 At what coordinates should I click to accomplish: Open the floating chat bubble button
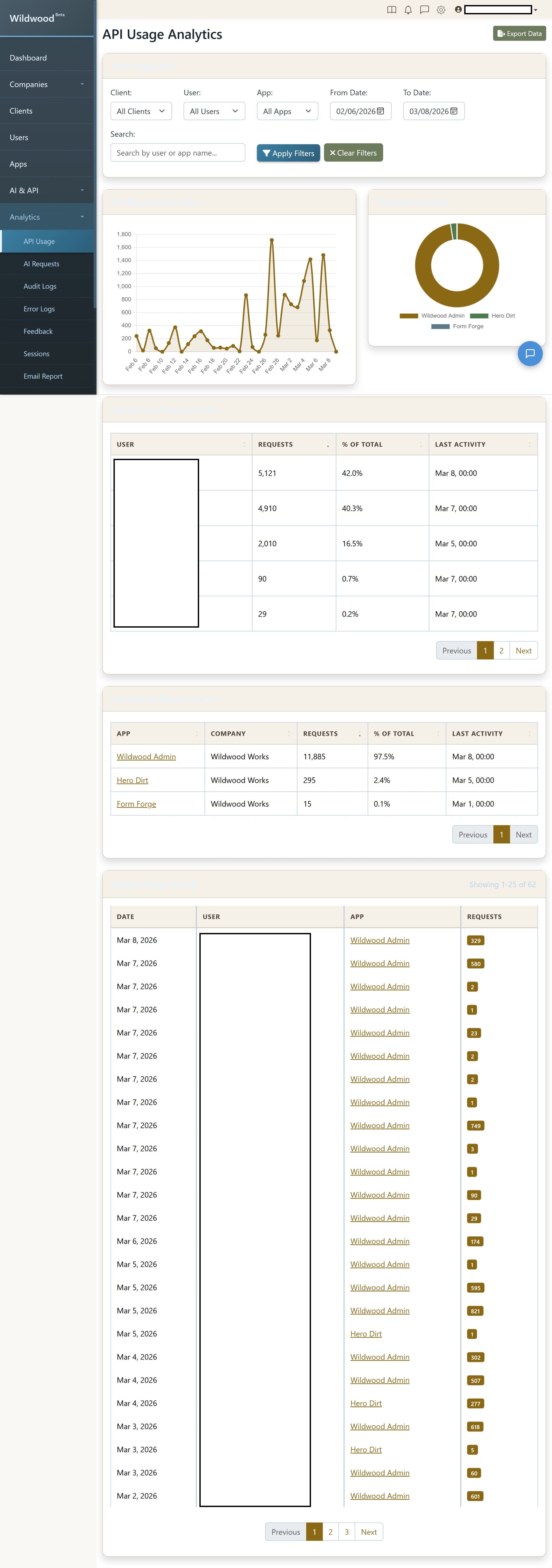click(x=529, y=354)
